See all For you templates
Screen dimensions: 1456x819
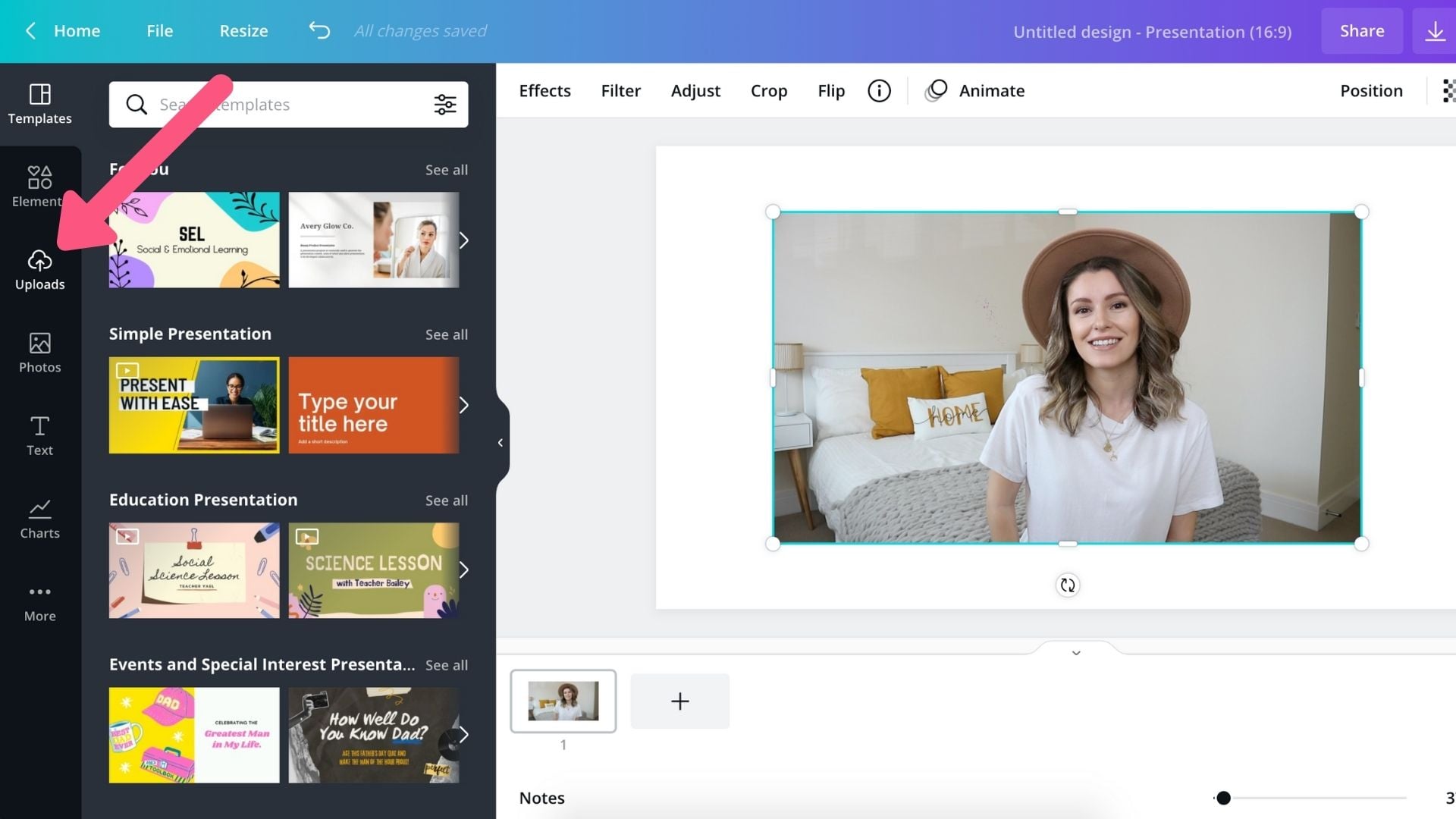[x=446, y=170]
